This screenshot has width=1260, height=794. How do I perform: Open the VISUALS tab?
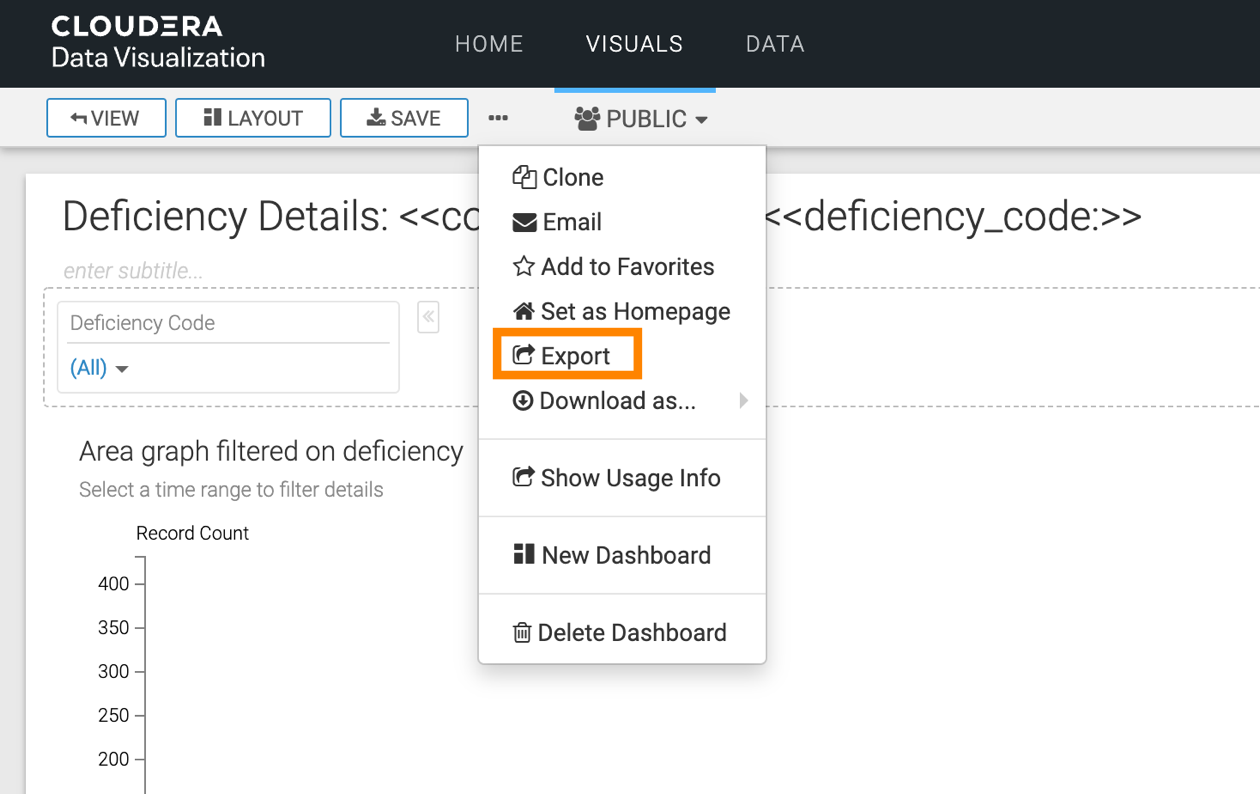coord(634,44)
